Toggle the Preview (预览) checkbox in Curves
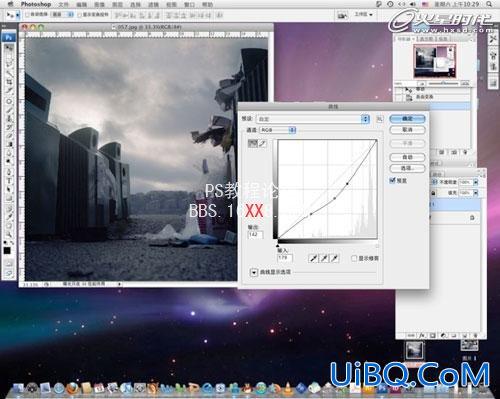This screenshot has height=399, width=500. pos(392,180)
